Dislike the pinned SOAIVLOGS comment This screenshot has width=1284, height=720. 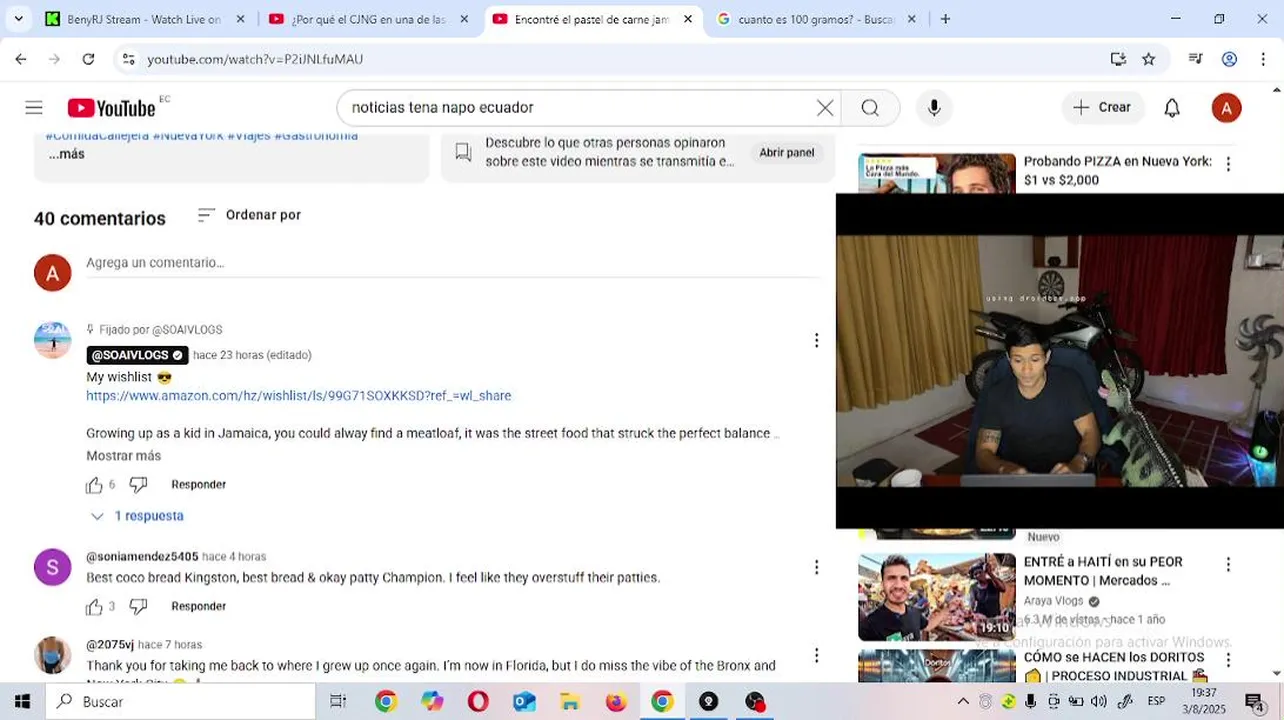click(139, 485)
